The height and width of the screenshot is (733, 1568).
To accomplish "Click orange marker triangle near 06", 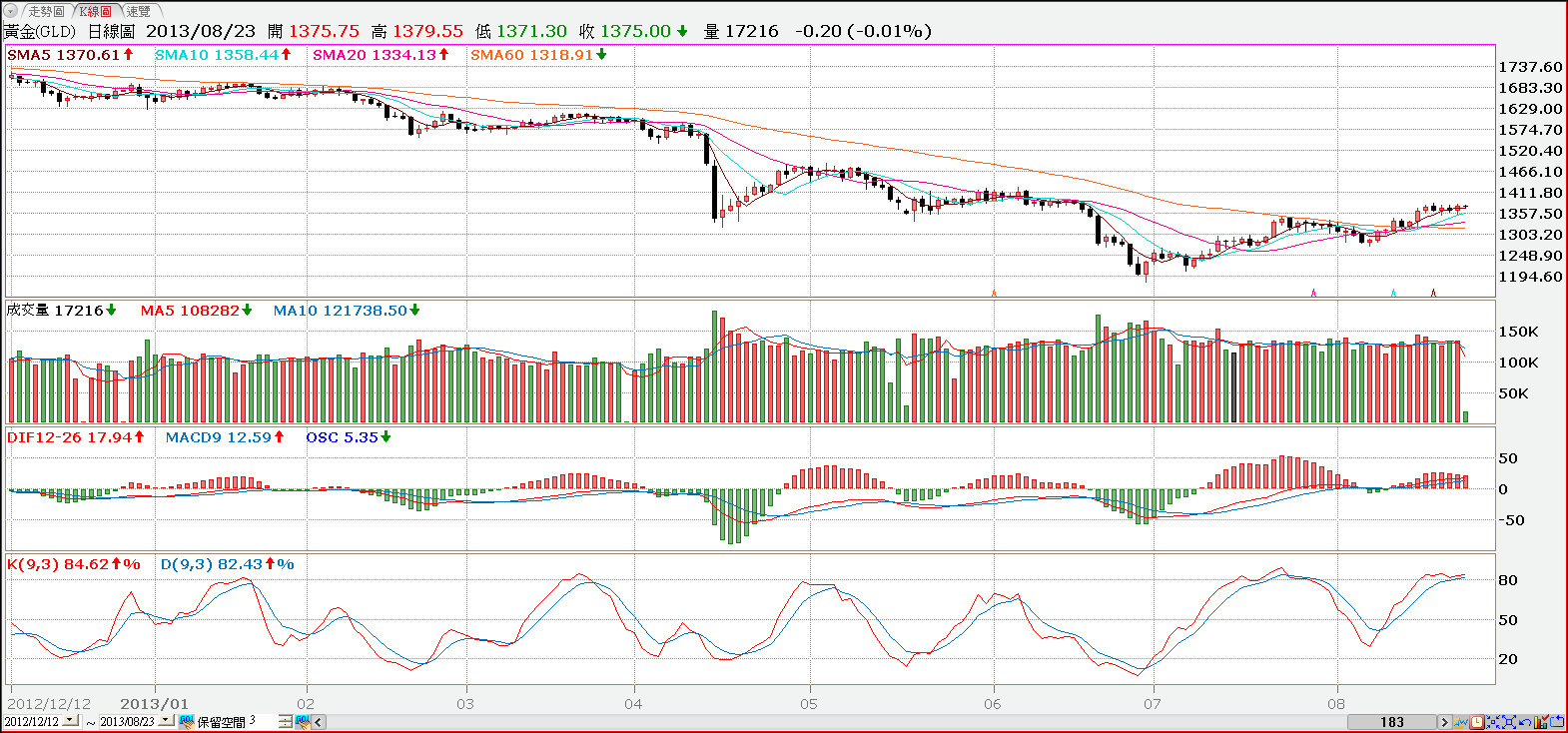I will point(994,293).
